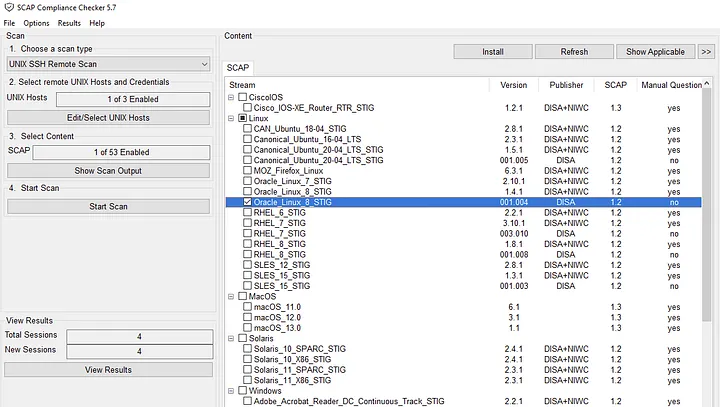Enable Oracle_Linux_7_STIG checkbox

(248, 181)
